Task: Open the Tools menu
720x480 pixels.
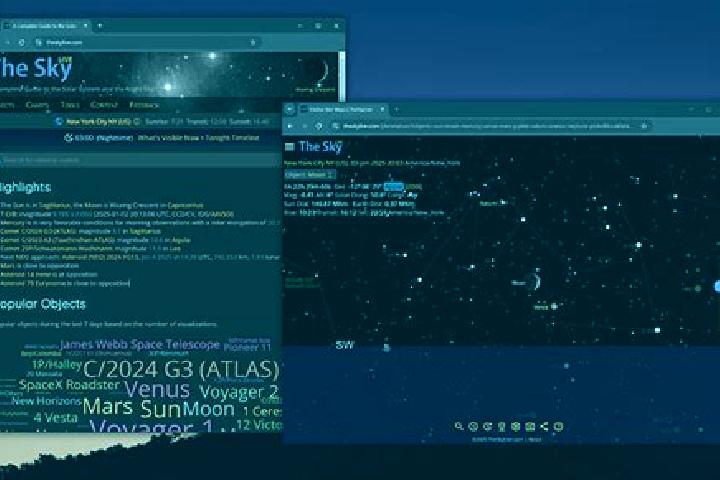Action: [70, 105]
